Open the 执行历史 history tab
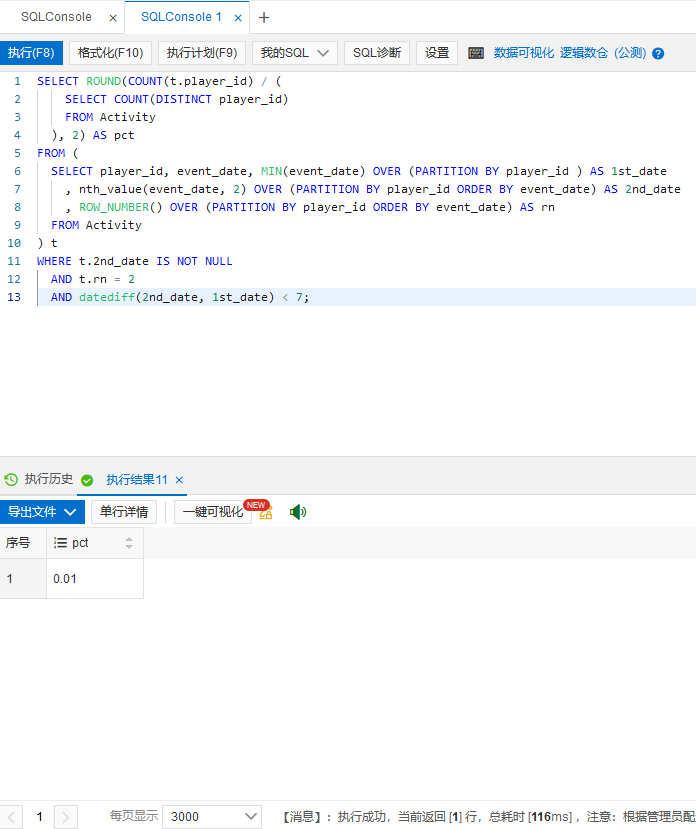The height and width of the screenshot is (829, 696). click(49, 479)
